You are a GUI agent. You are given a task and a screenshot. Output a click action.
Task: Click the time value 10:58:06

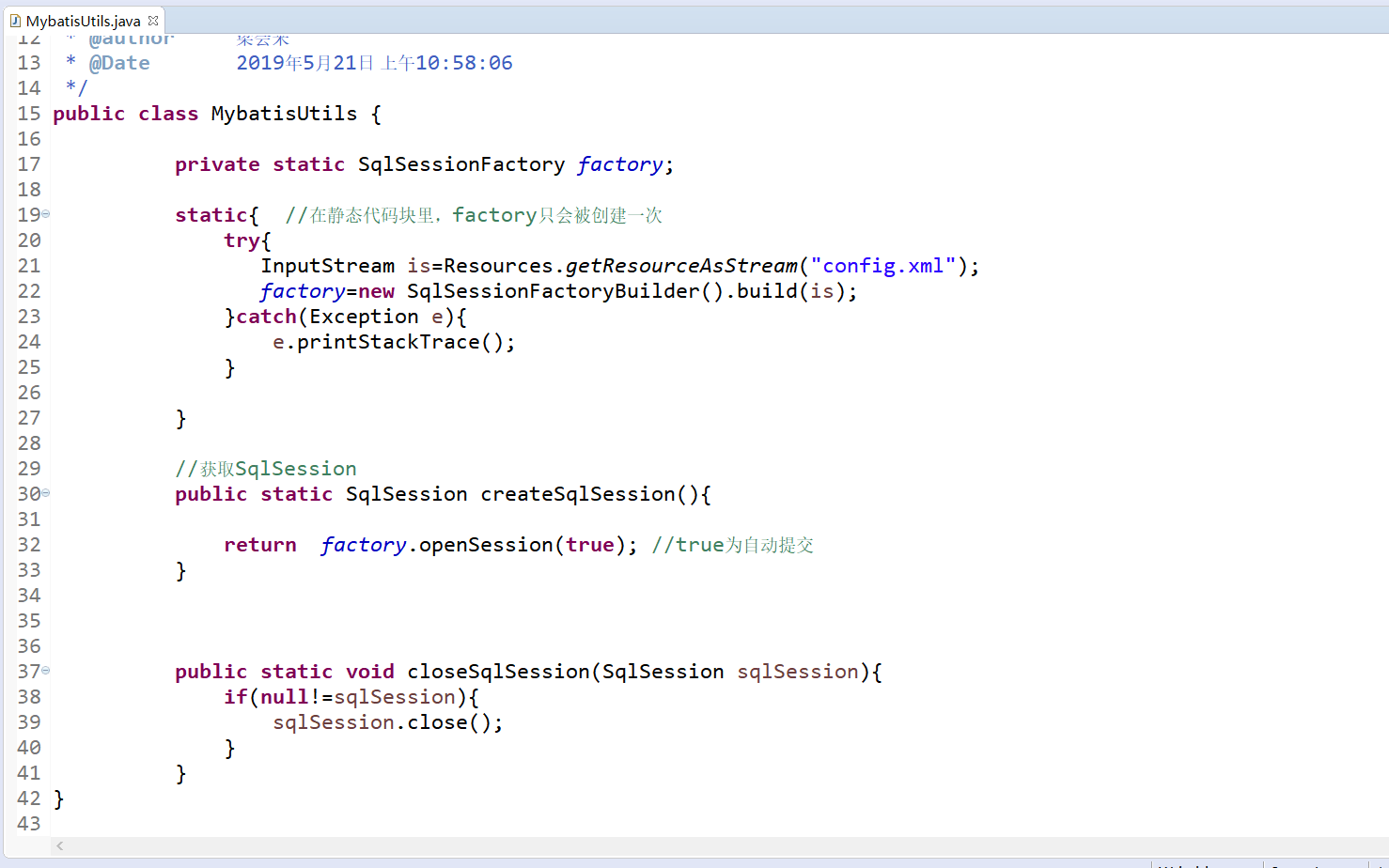[464, 63]
